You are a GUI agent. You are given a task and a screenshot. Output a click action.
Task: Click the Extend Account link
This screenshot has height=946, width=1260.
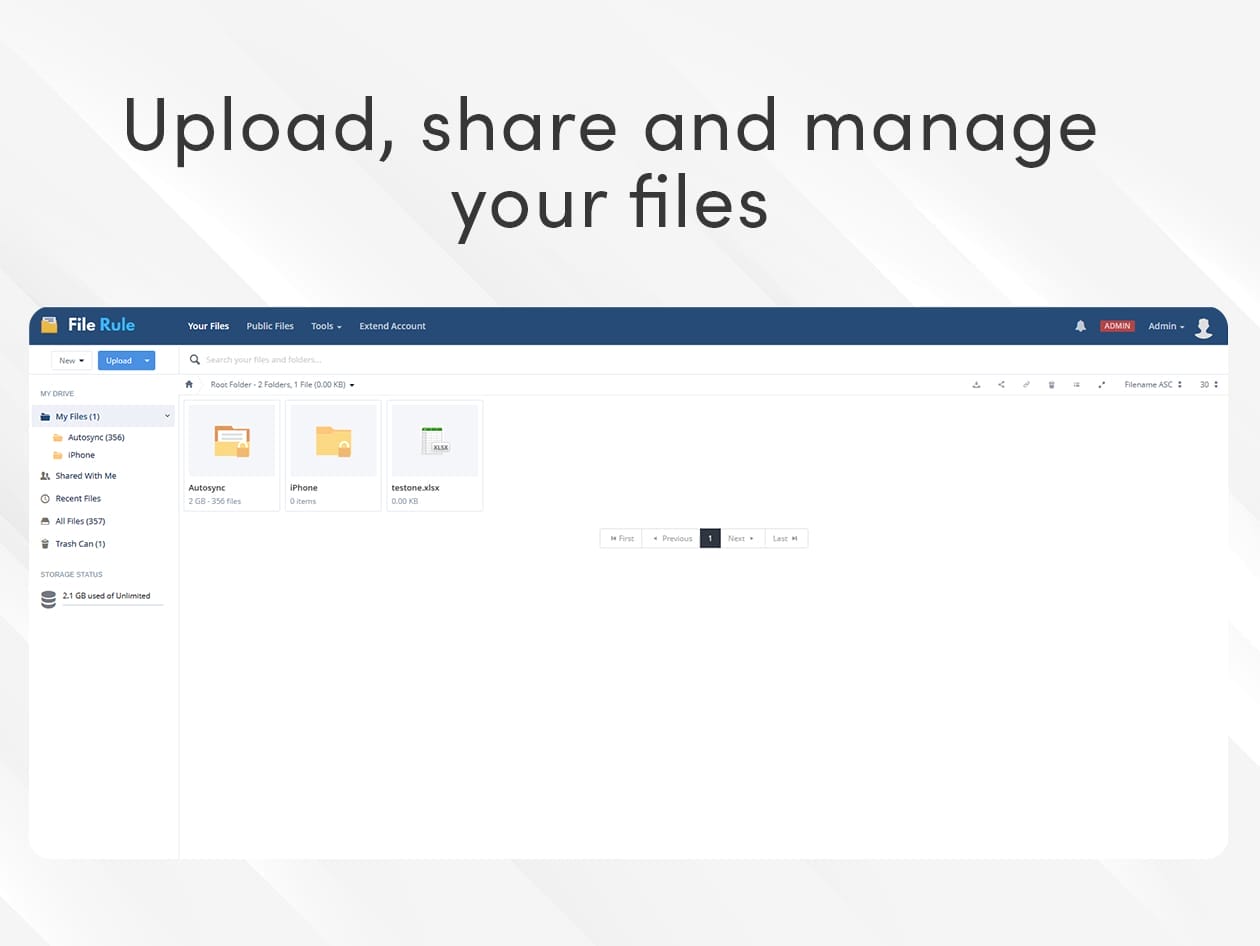(392, 326)
